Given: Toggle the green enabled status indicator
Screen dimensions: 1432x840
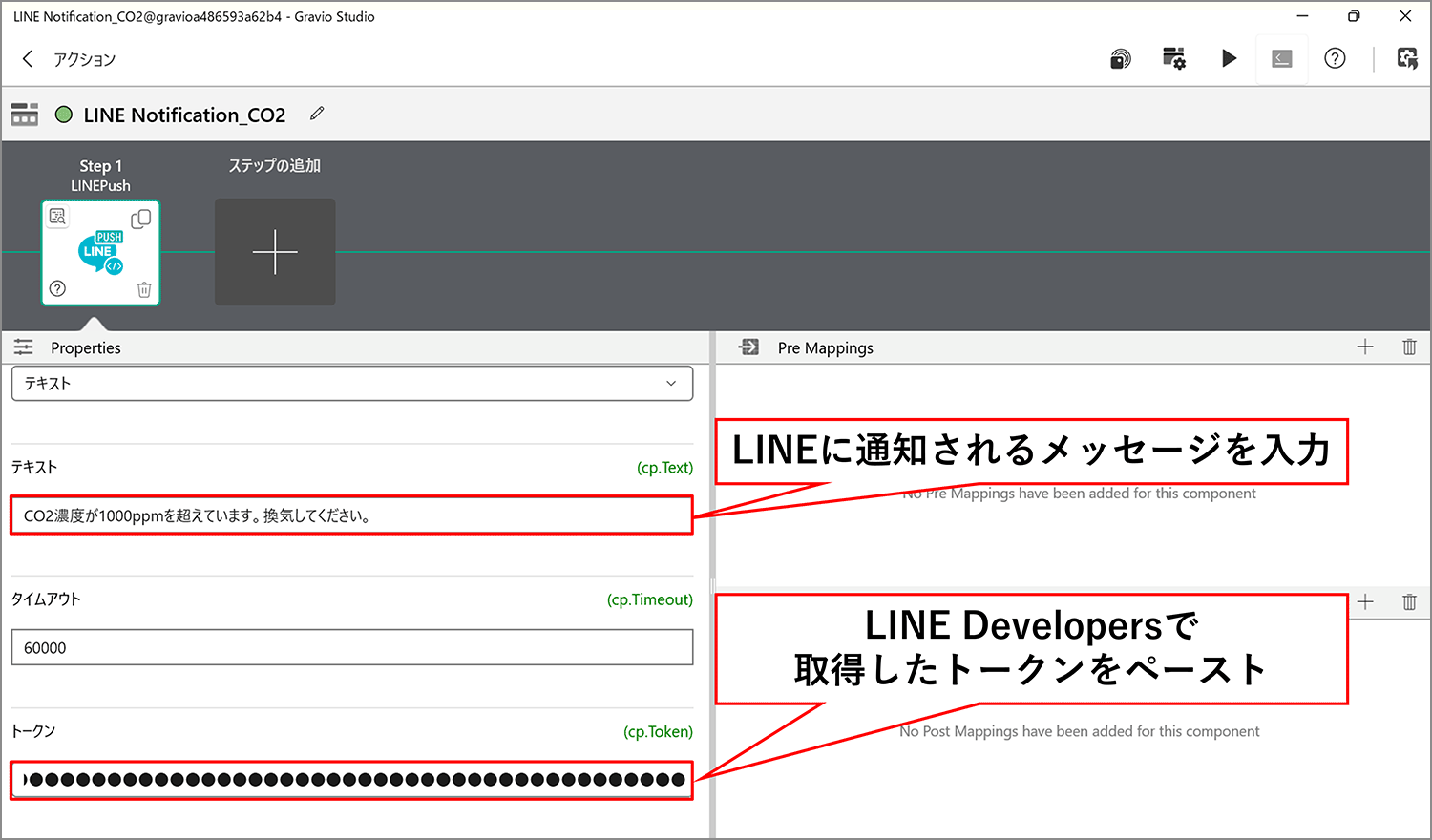Looking at the screenshot, I should pyautogui.click(x=64, y=115).
